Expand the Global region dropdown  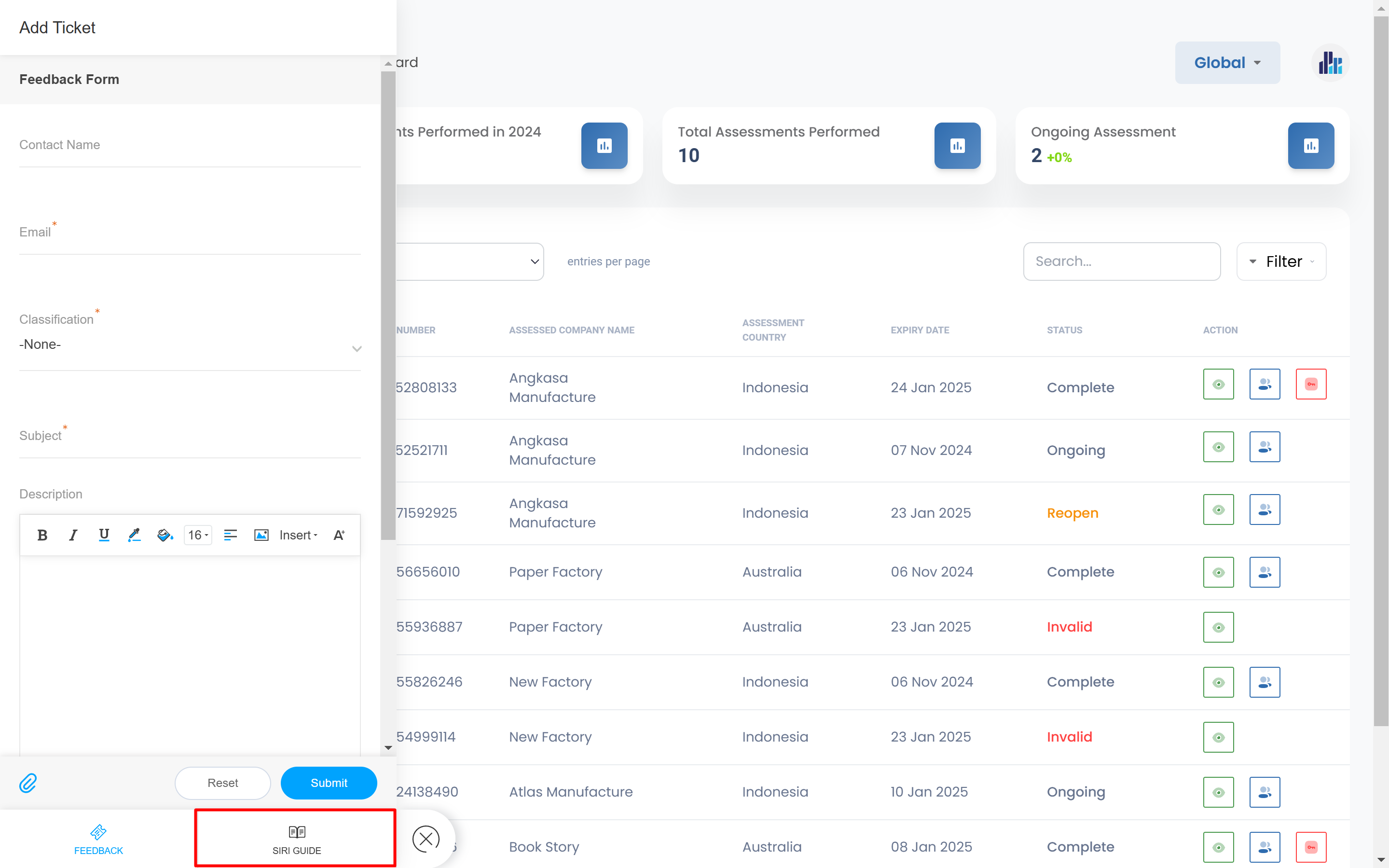1227,63
